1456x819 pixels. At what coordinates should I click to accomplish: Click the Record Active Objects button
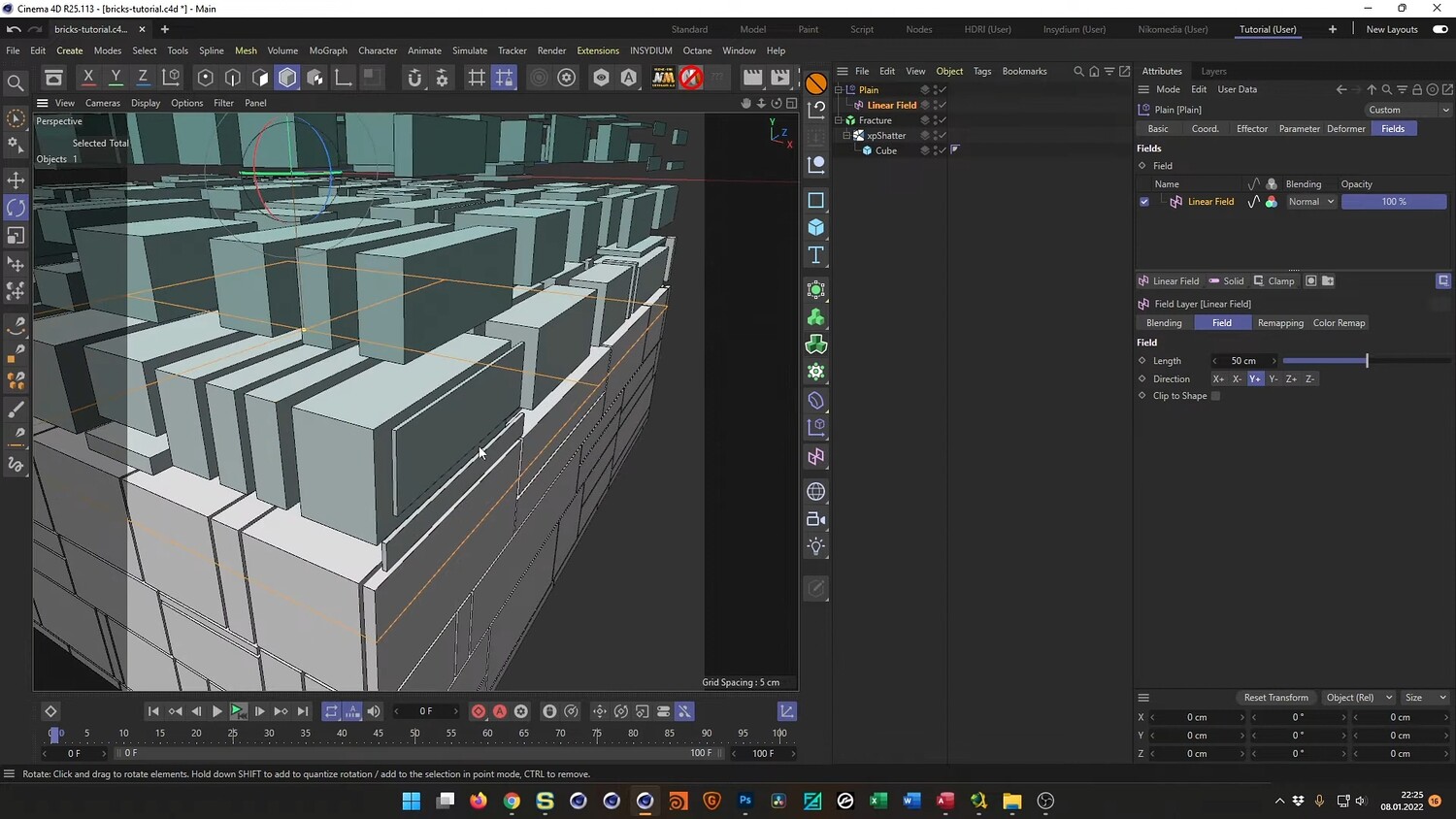coord(479,711)
